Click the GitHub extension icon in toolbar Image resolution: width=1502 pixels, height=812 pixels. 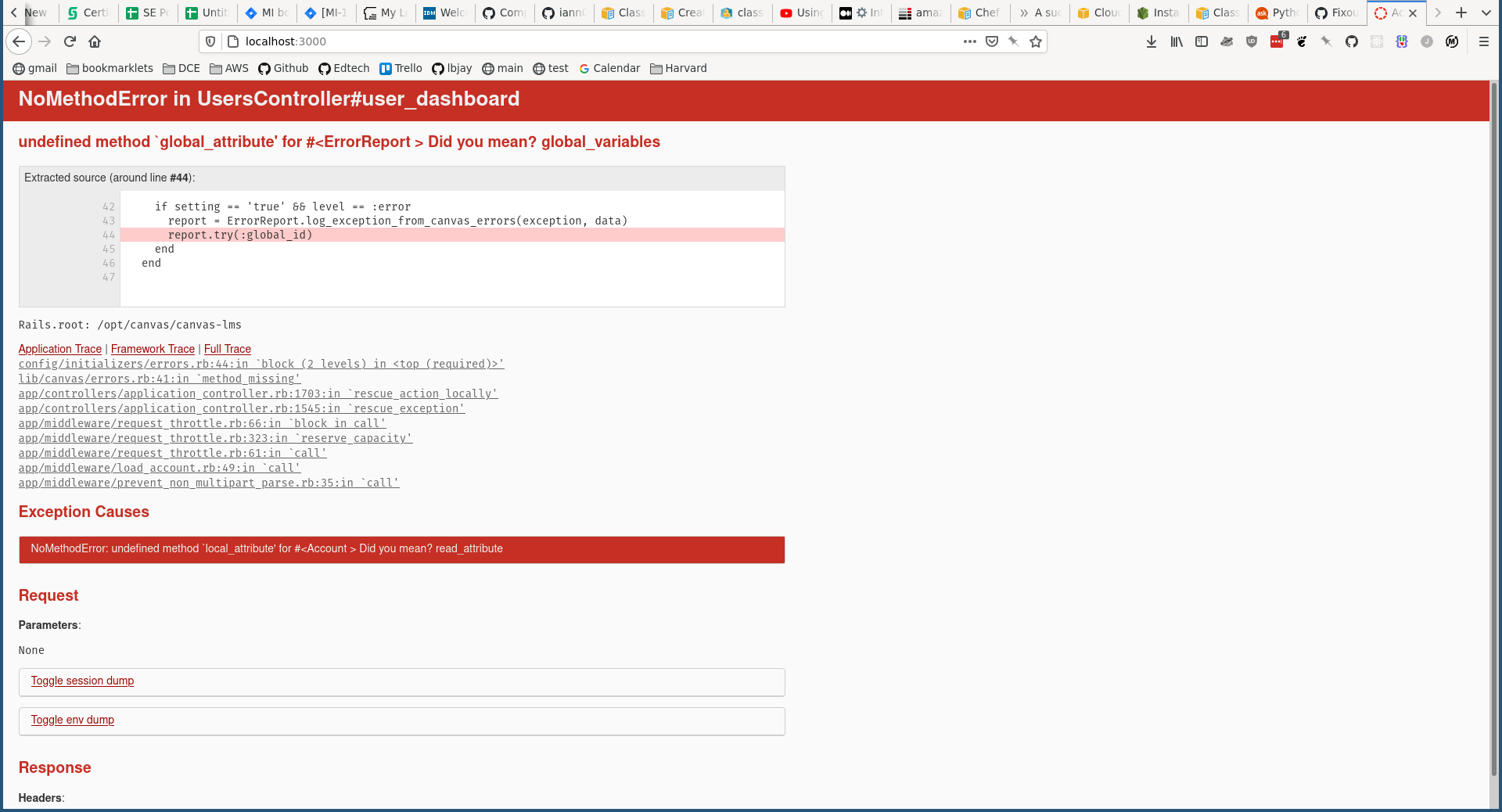pyautogui.click(x=1352, y=41)
